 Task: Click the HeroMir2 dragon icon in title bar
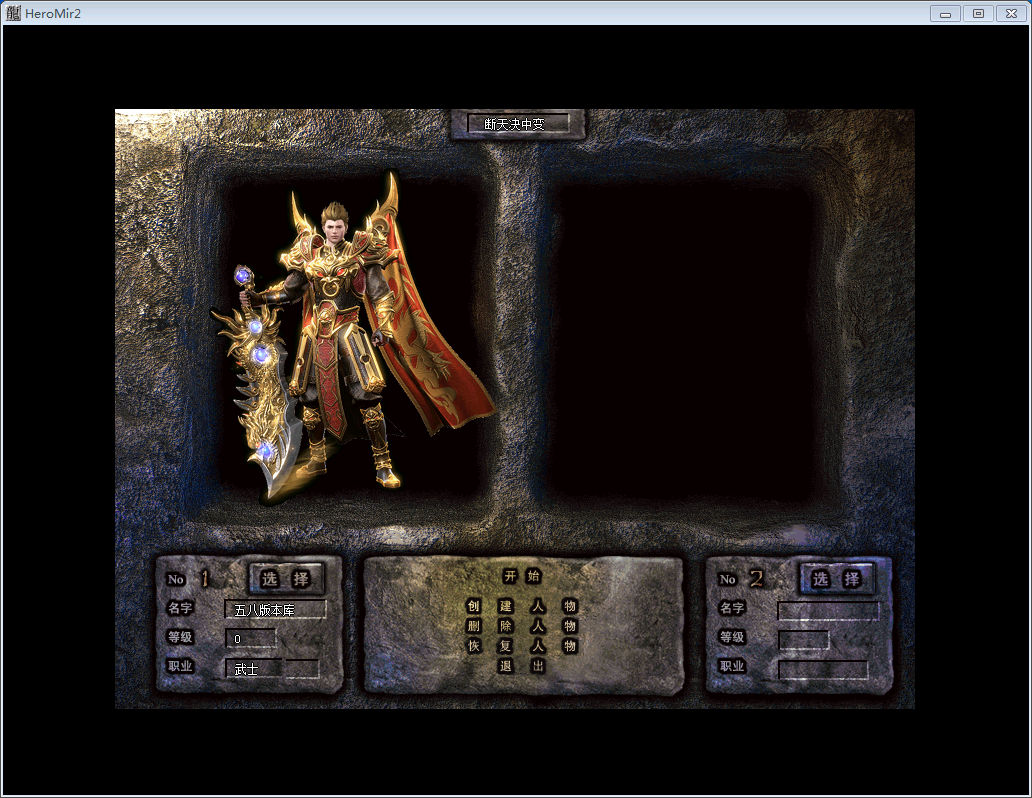coord(13,13)
